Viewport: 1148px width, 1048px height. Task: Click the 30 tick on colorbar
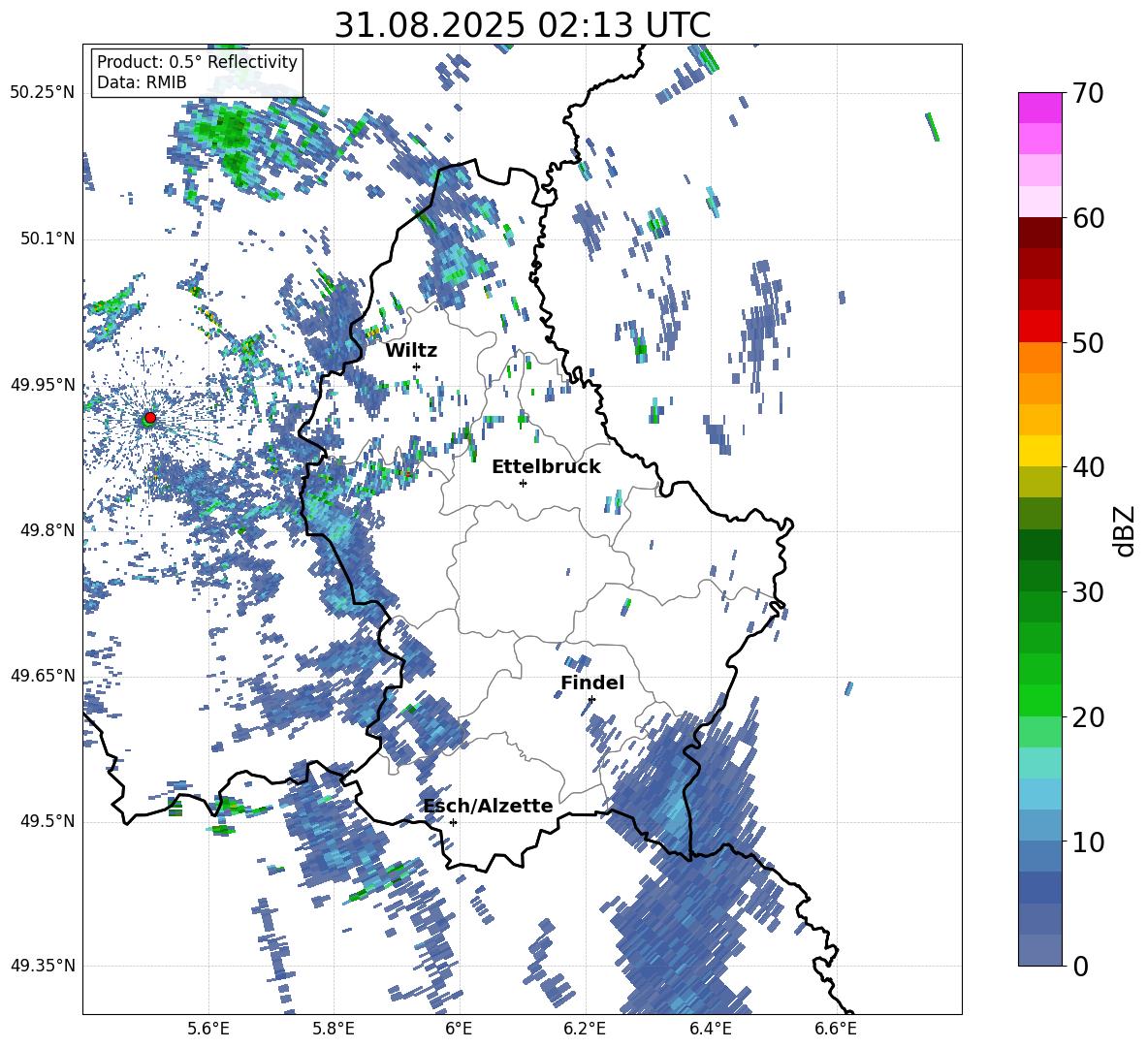[x=1088, y=592]
